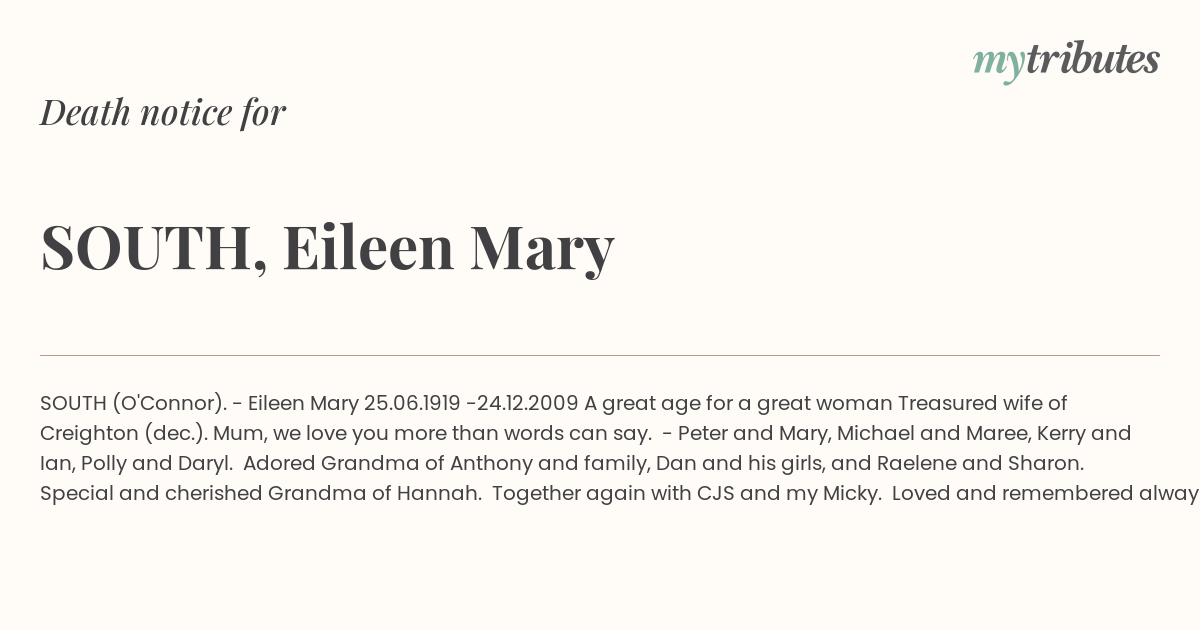This screenshot has width=1200, height=630.
Task: Click the horizontal divider line
Action: [600, 355]
